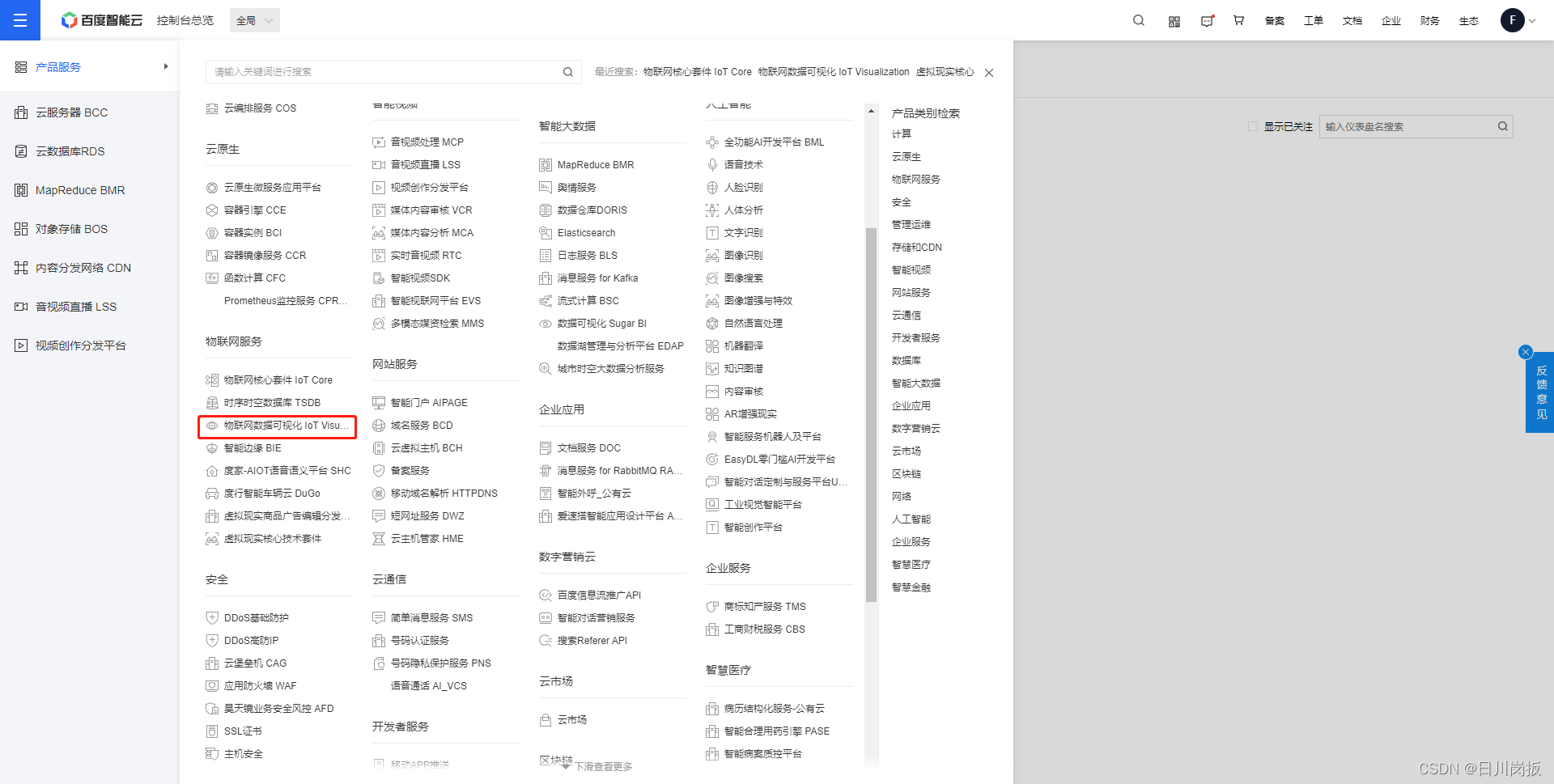The height and width of the screenshot is (784, 1554).
Task: Click the 时序时空数据库 TSDB icon
Action: point(212,403)
